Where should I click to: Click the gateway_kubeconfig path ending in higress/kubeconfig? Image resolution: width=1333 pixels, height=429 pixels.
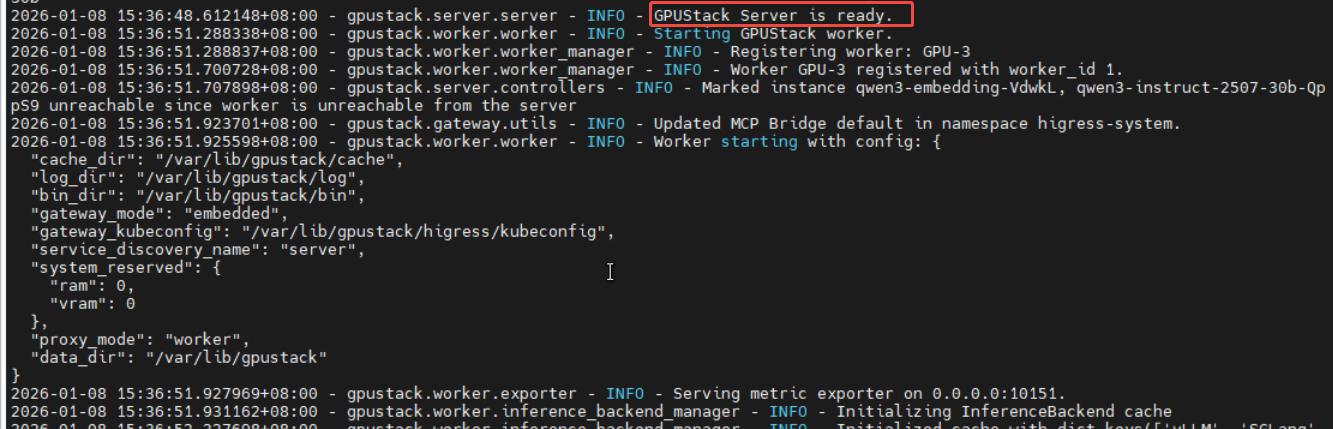426,231
